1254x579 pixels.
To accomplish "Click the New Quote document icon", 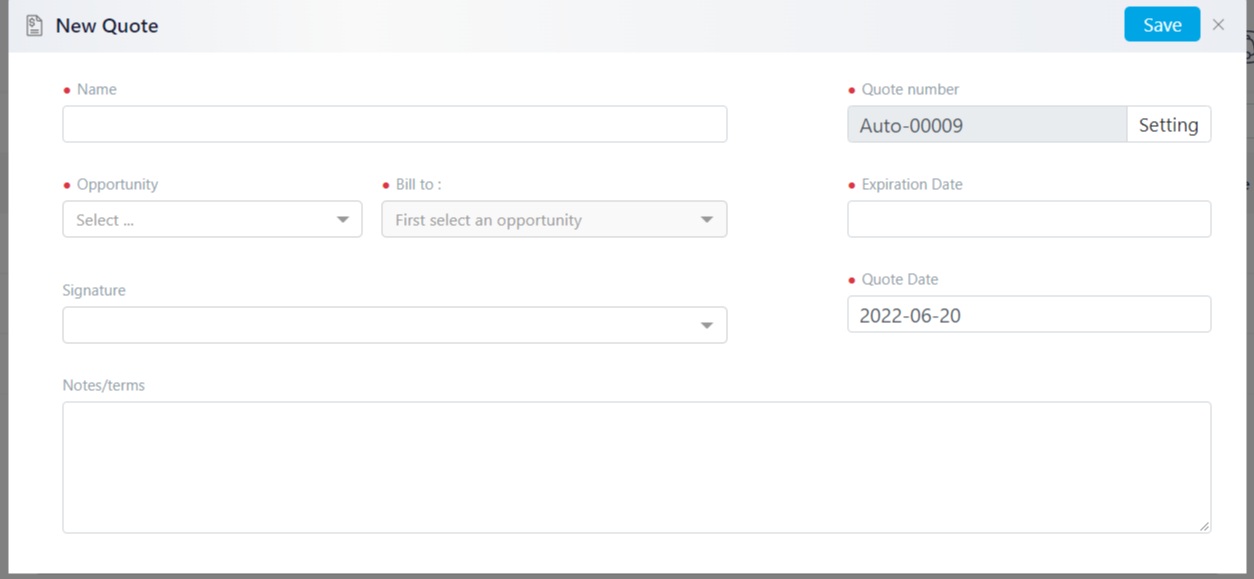I will point(34,25).
